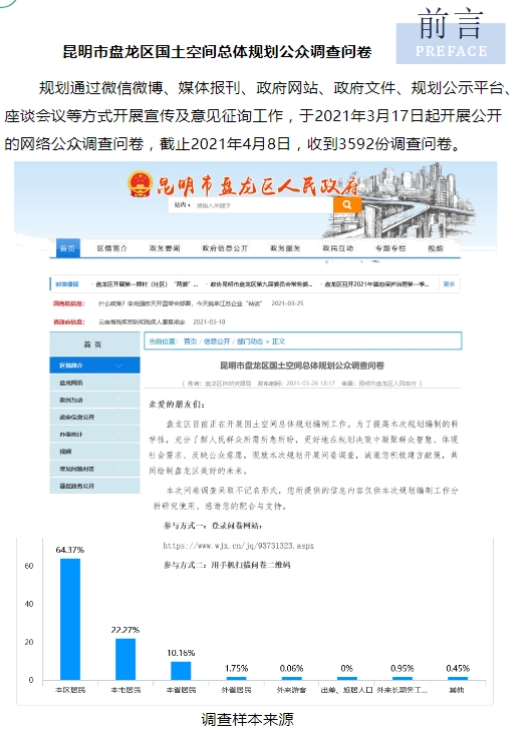Open the 区情简介 navigation tab
The image size is (514, 739).
click(x=112, y=248)
